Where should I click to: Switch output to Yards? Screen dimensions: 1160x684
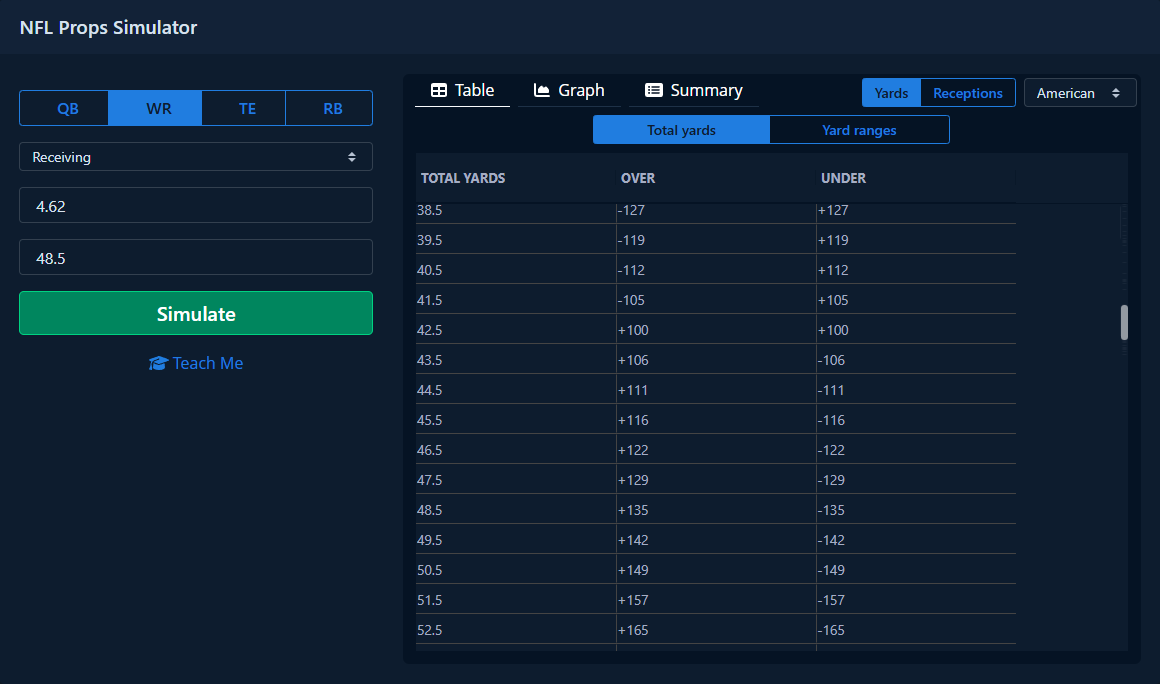tap(891, 93)
